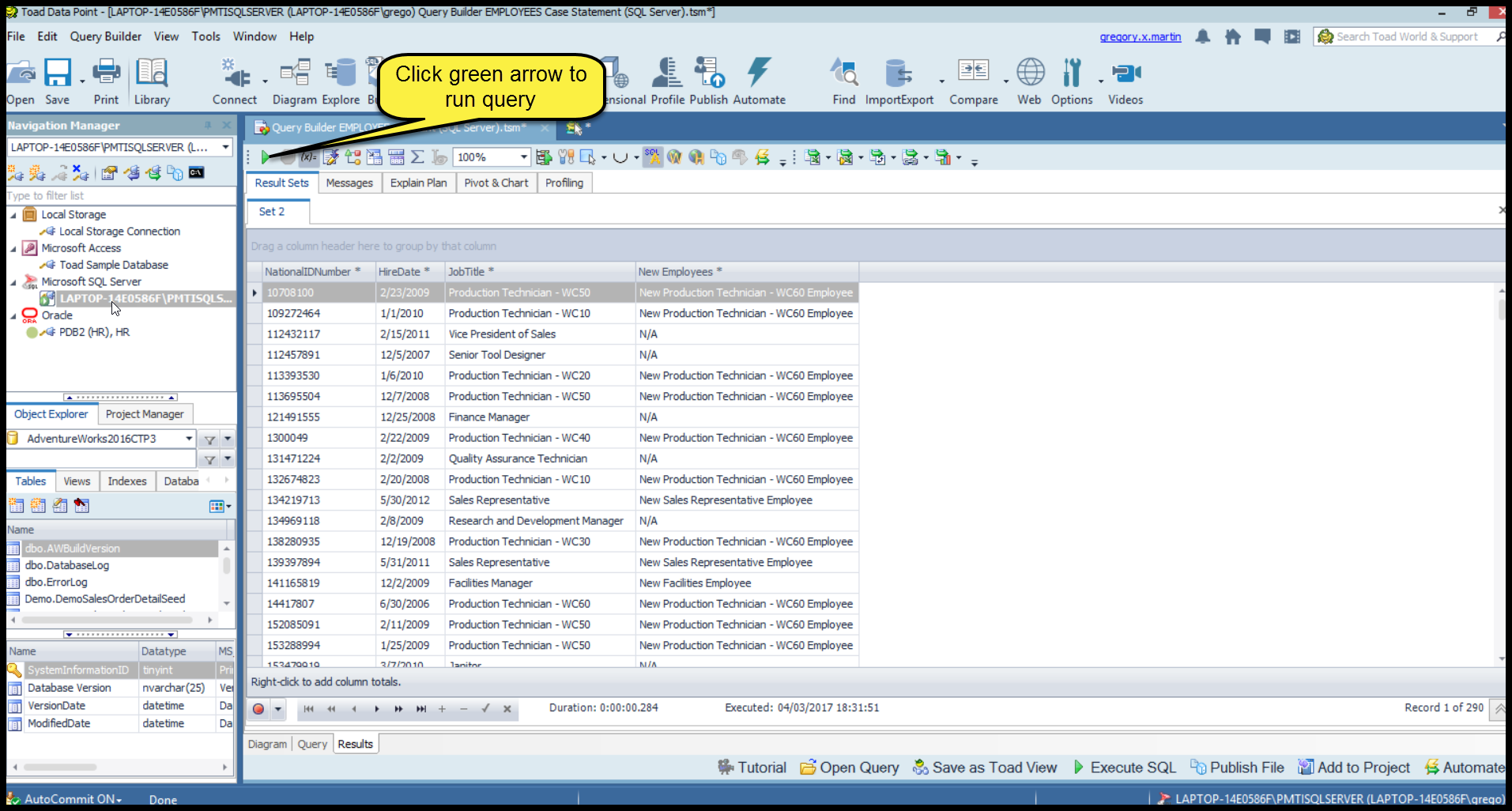This screenshot has height=811, width=1512.
Task: Click the Add to Project button
Action: tap(1354, 768)
